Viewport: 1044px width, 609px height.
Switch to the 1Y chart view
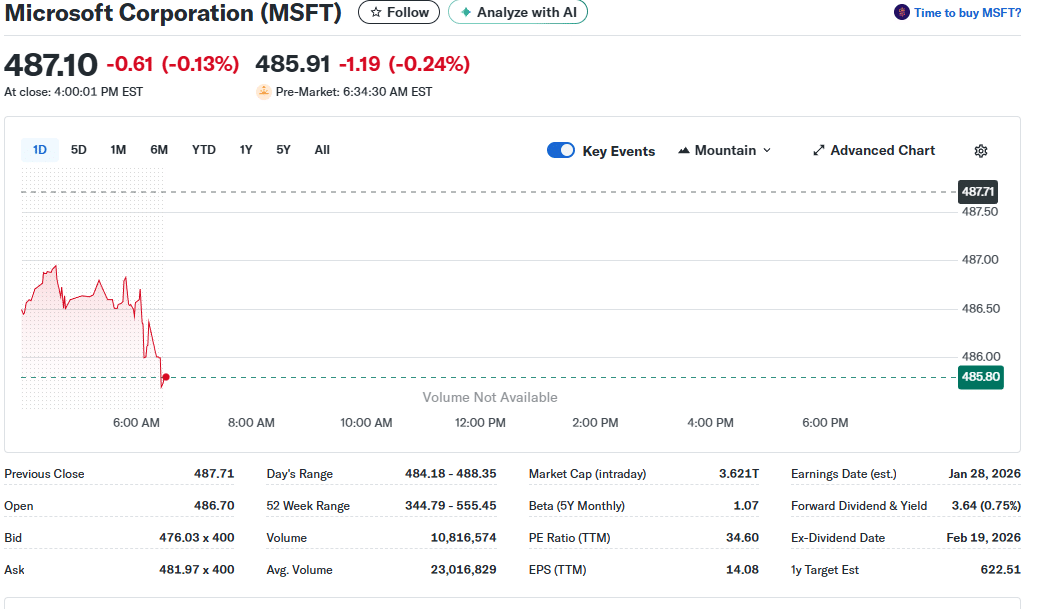click(x=246, y=149)
